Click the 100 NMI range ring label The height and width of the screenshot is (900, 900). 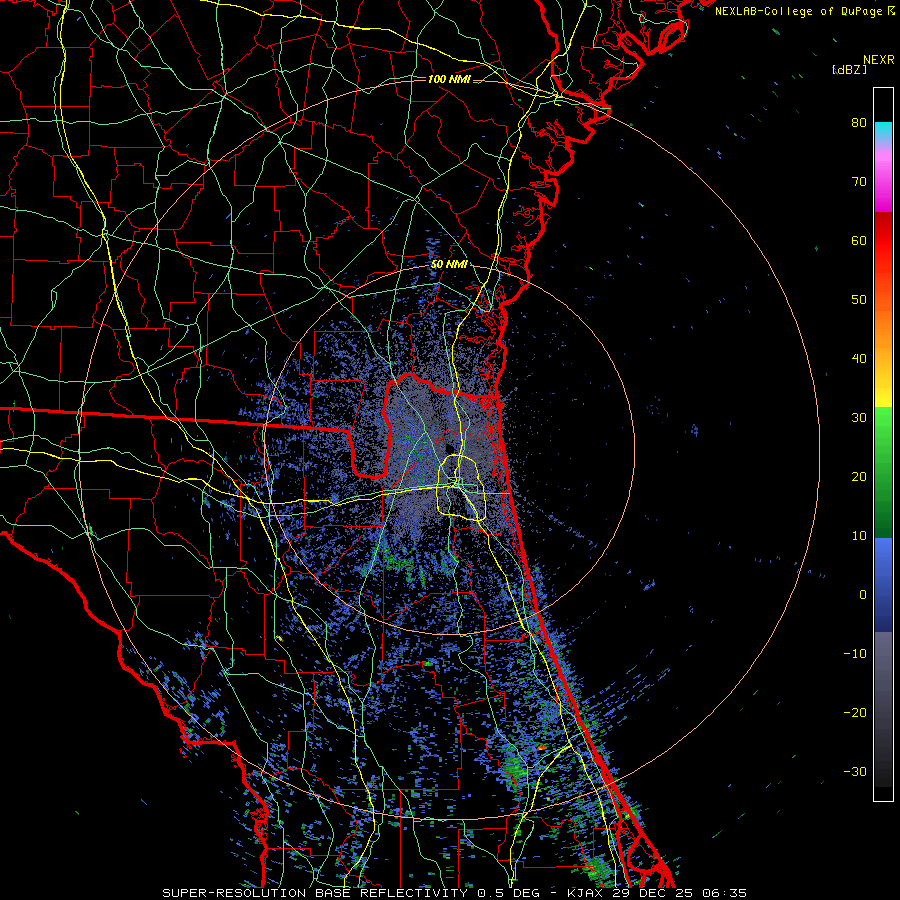[x=449, y=79]
